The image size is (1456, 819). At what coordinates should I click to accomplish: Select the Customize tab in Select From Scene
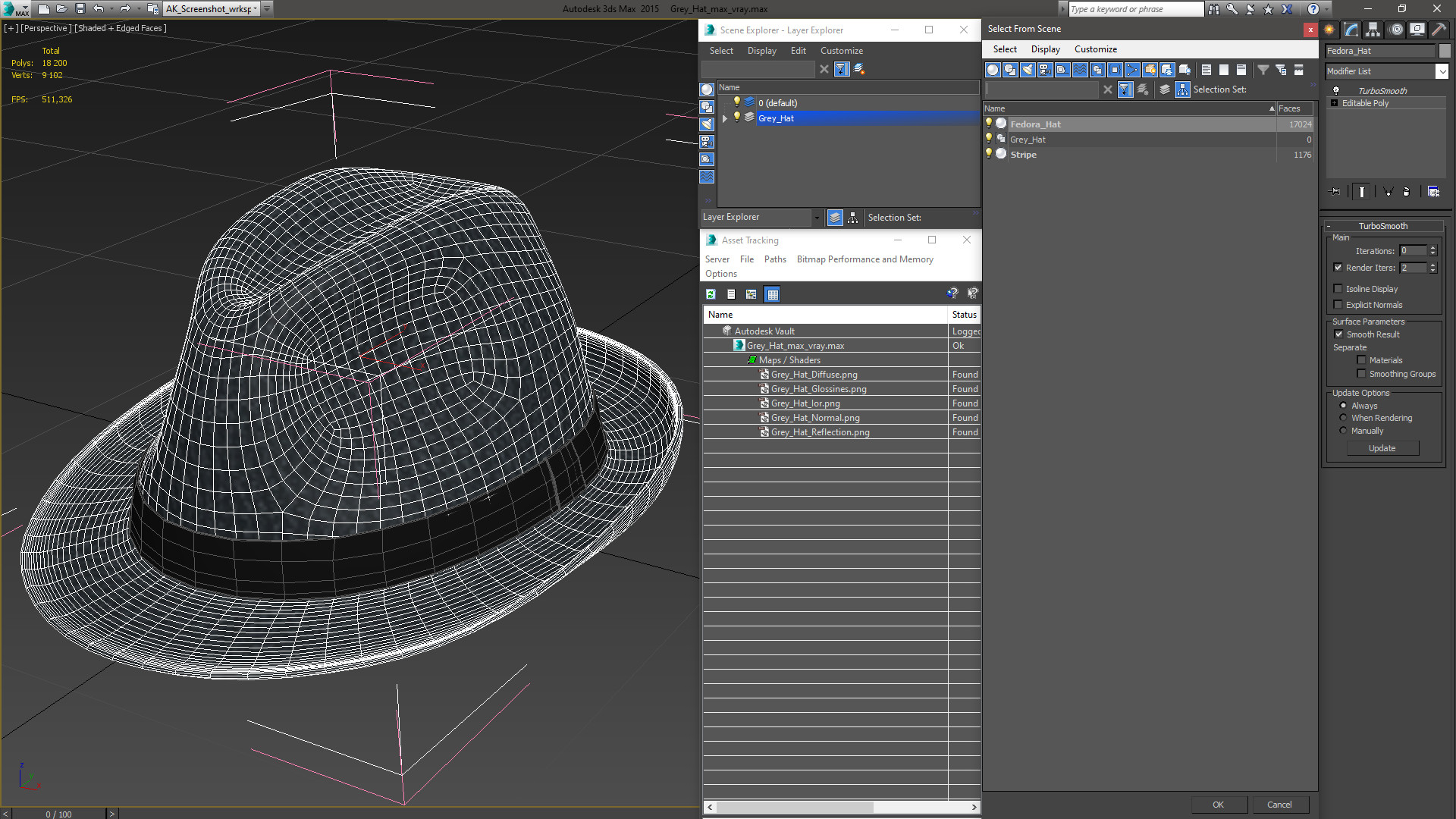coord(1095,49)
